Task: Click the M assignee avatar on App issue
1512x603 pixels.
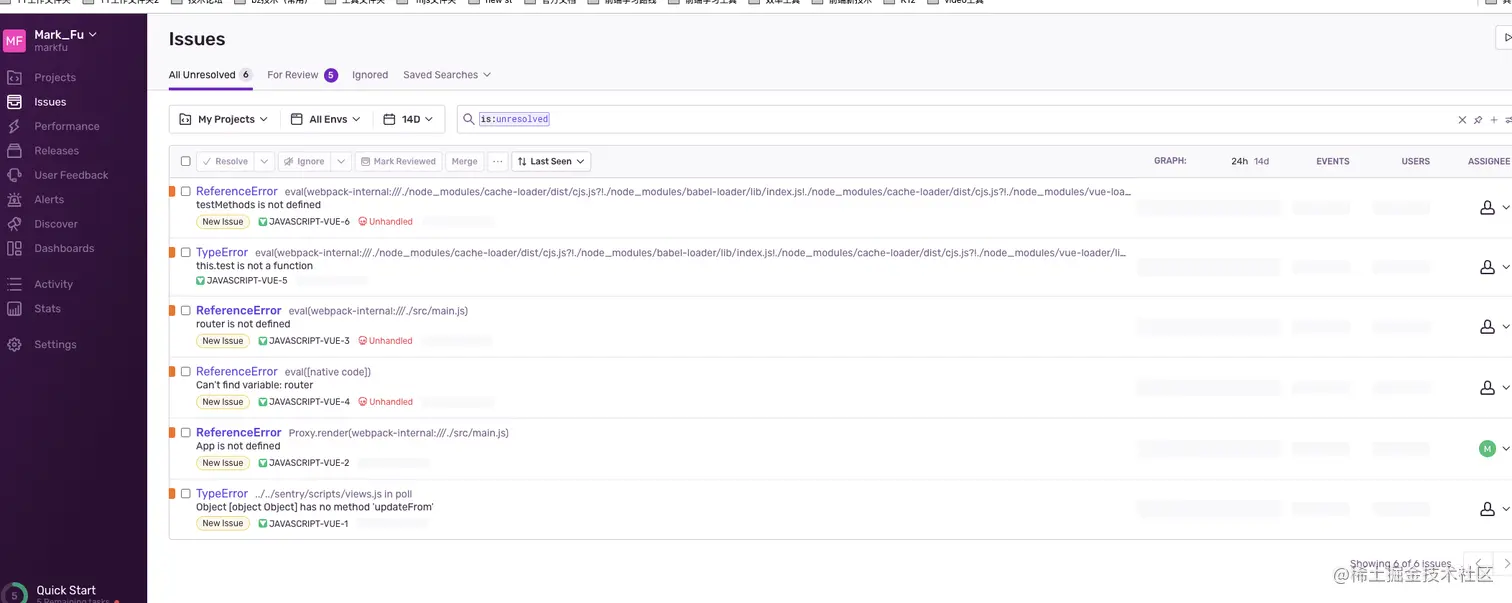Action: pos(1487,448)
